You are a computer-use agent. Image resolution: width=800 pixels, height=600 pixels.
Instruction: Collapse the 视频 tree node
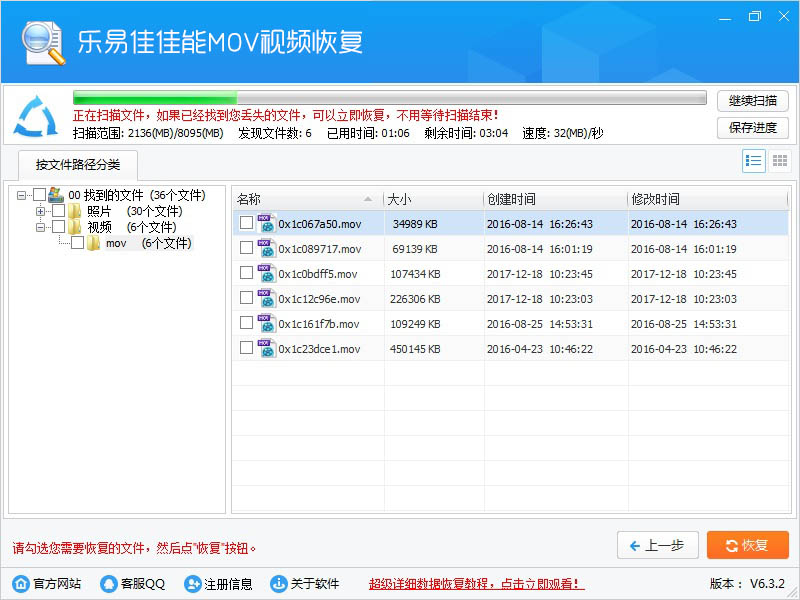41,227
